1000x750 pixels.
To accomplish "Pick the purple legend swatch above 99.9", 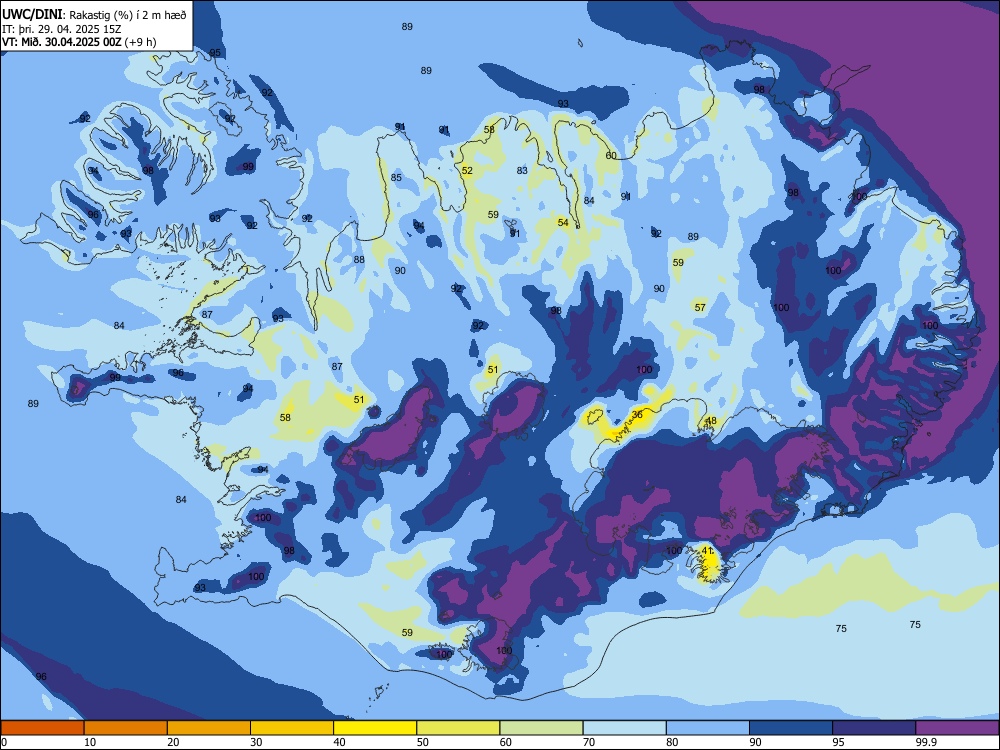I will pyautogui.click(x=957, y=728).
